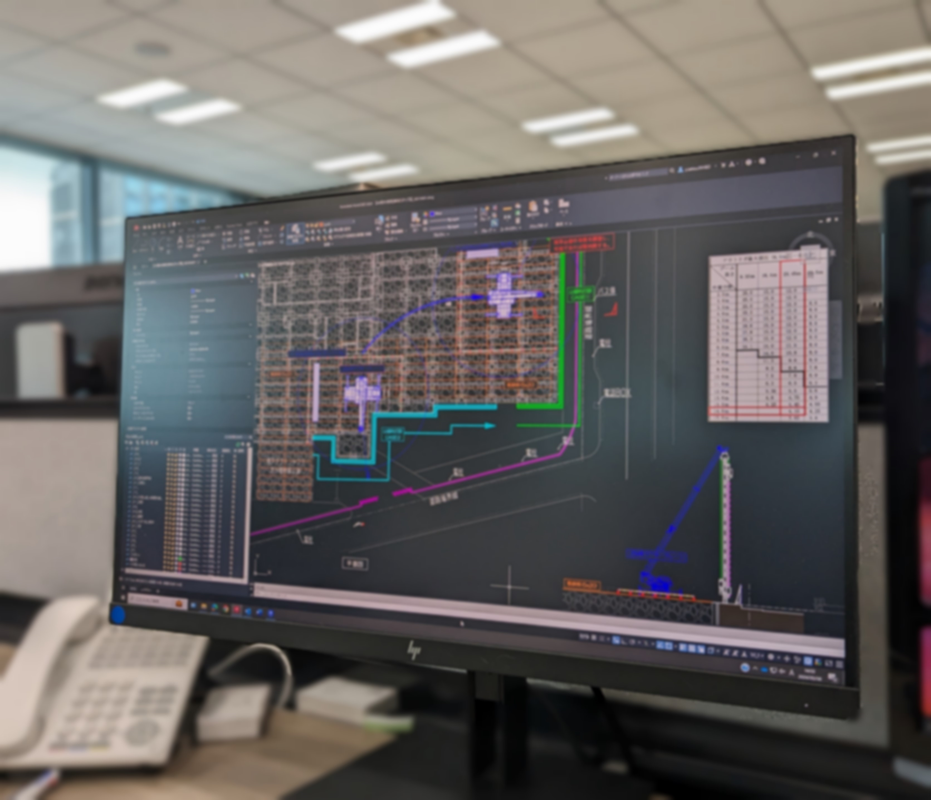Click the large highlighted ribbon tool button
Screen dimensions: 931x800
pos(294,233)
